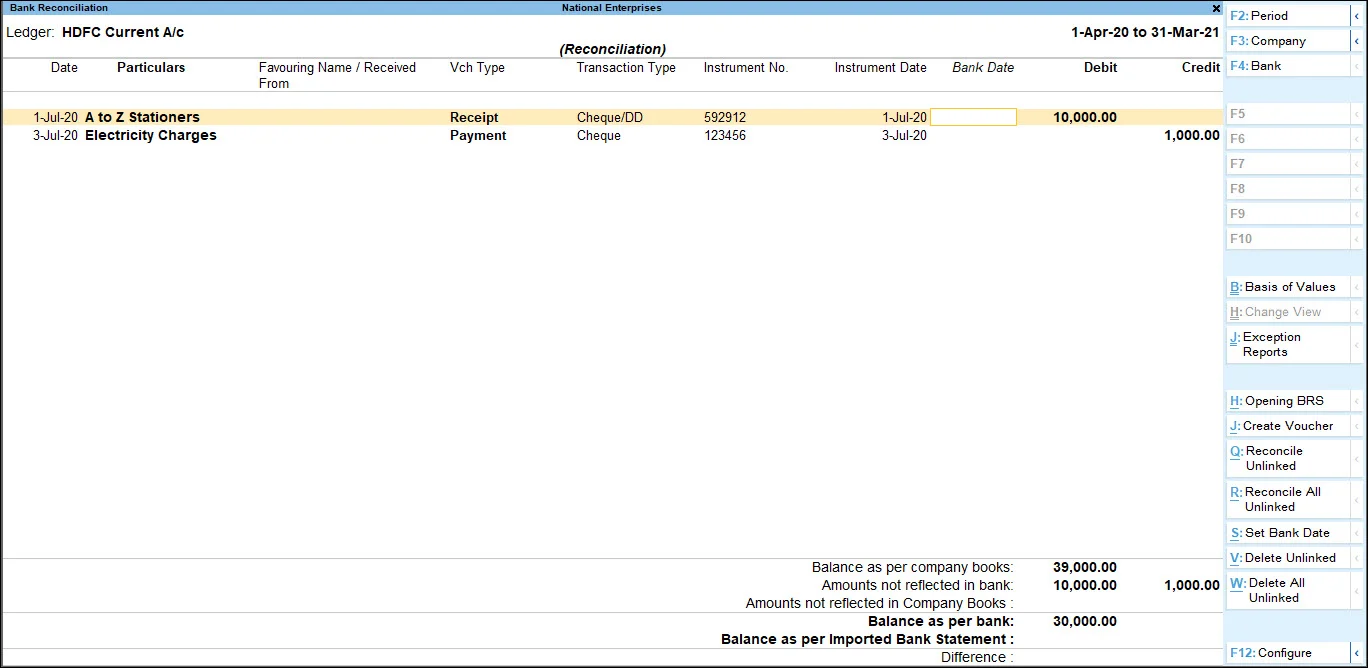Select the period 1-Apr-20 to 31-Mar-21
This screenshot has height=668, width=1368.
(1145, 32)
